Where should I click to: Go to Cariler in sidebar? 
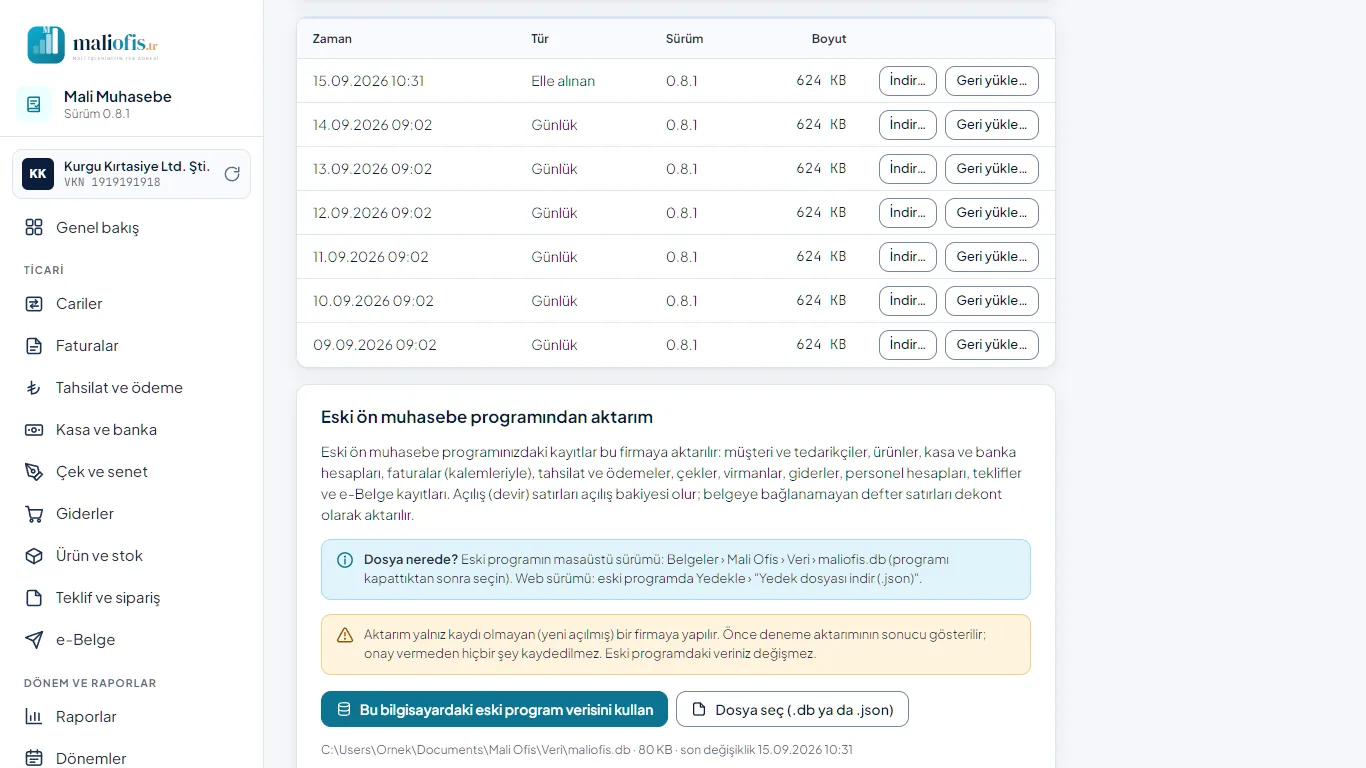[131, 304]
